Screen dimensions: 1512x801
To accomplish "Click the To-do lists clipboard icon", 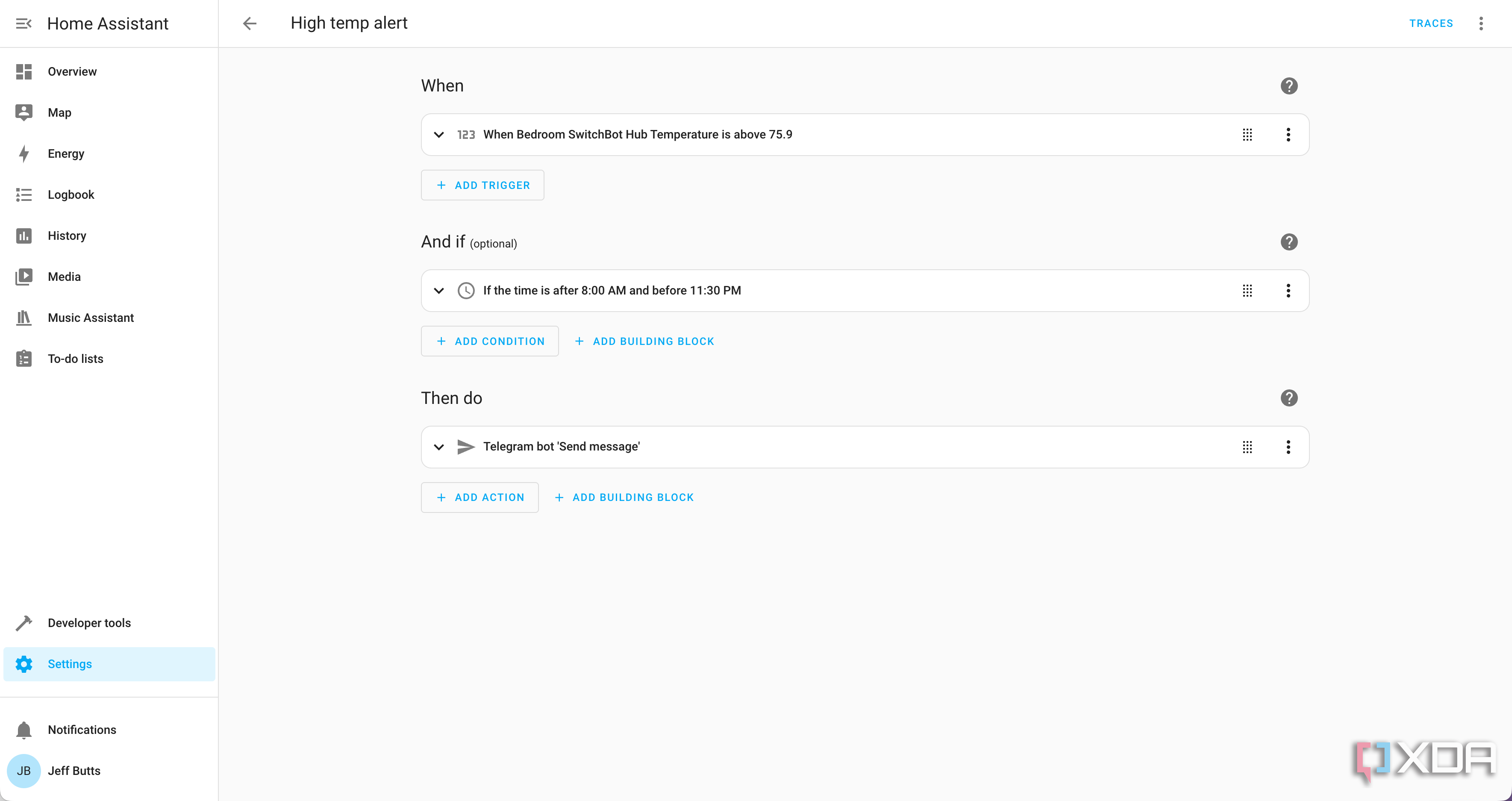I will (x=24, y=359).
